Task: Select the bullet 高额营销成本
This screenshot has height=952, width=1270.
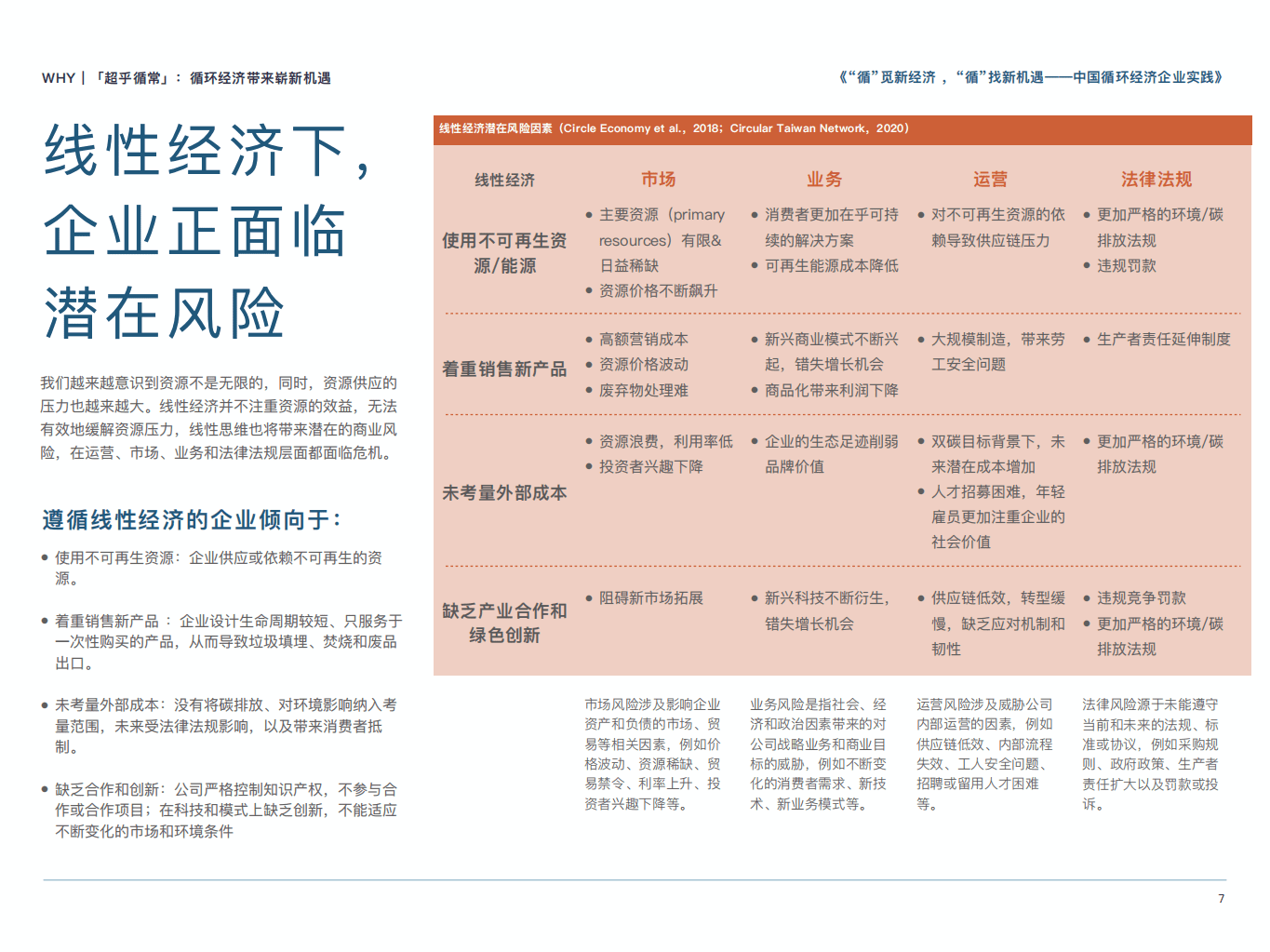Action: (642, 340)
